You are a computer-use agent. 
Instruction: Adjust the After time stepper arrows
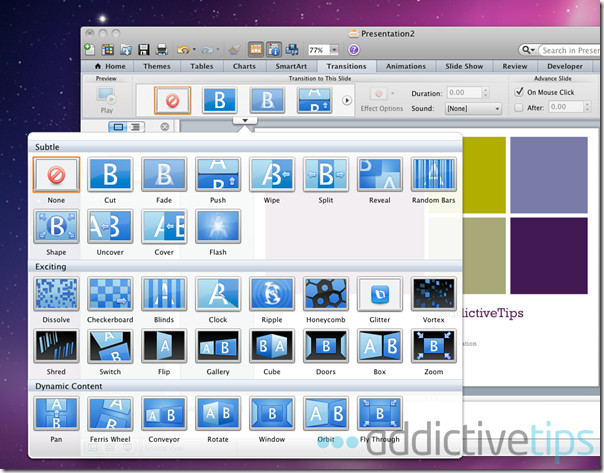click(587, 107)
